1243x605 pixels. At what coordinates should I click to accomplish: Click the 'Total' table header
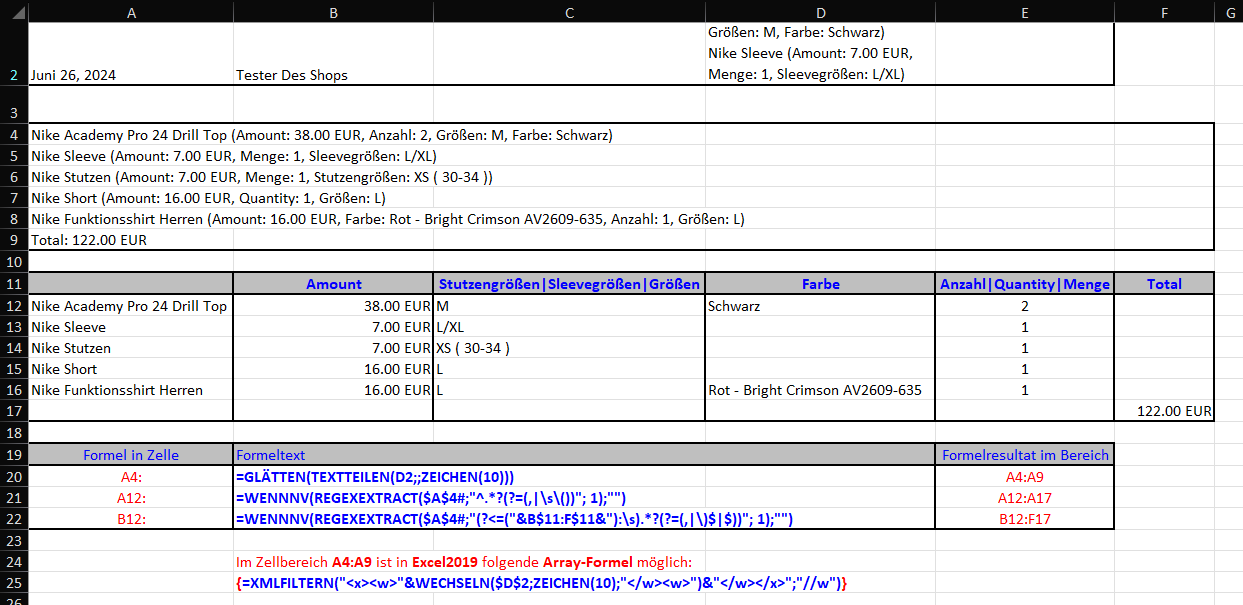[x=1164, y=284]
